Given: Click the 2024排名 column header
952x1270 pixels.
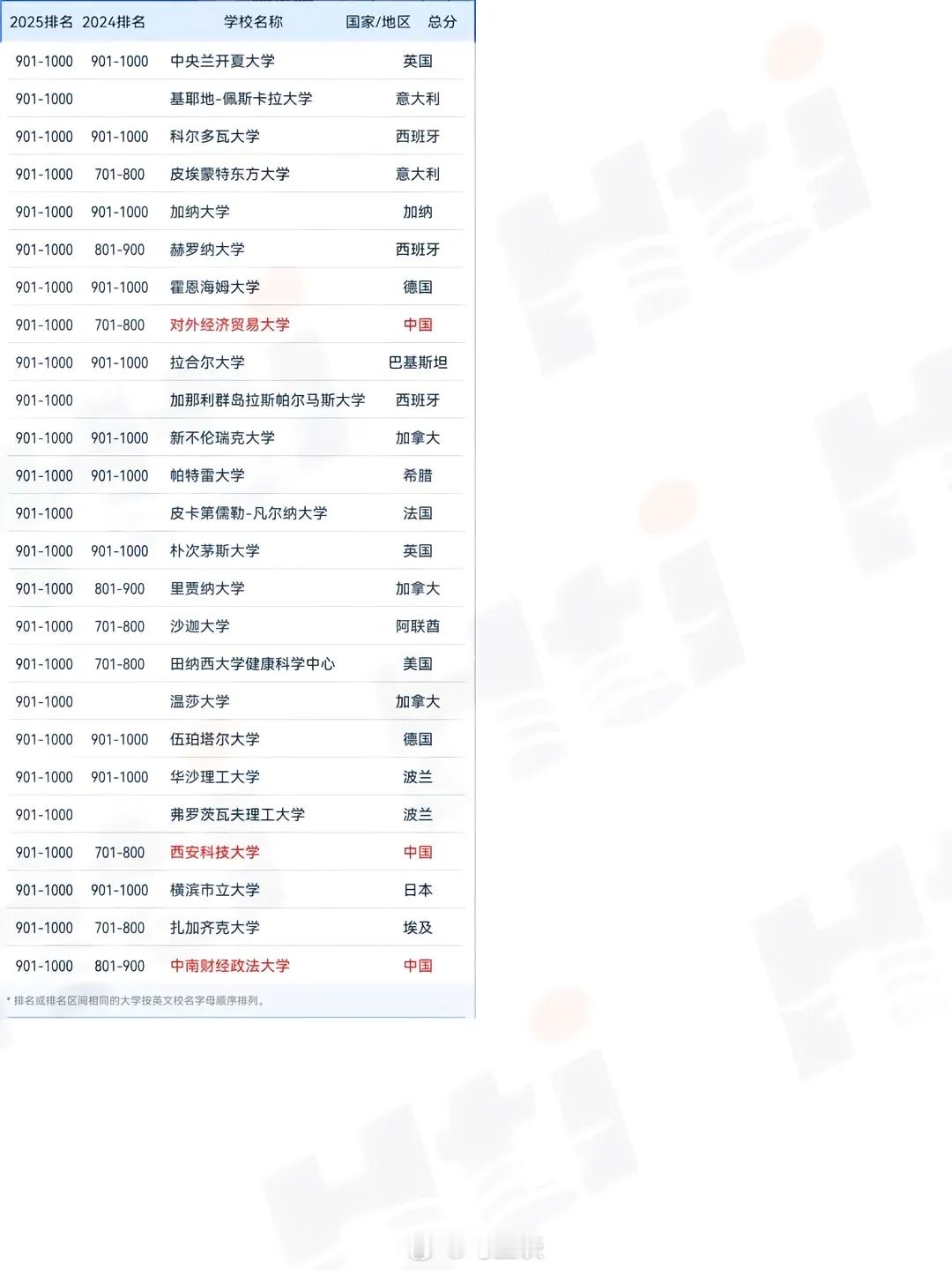Looking at the screenshot, I should pos(114,22).
